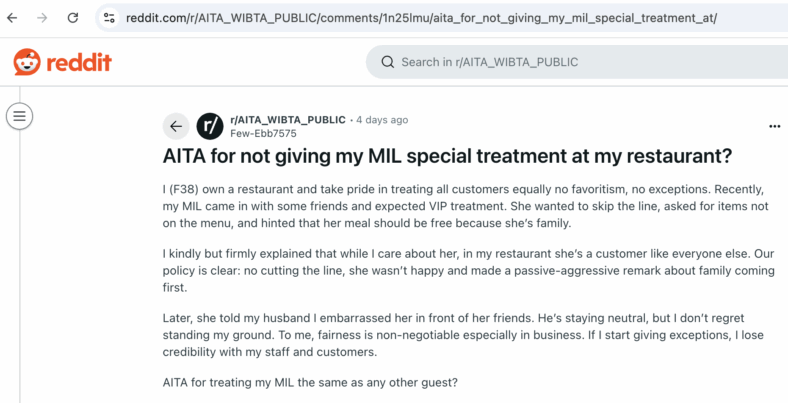This screenshot has width=788, height=403.
Task: Click the reddit wordmark text
Action: [79, 63]
